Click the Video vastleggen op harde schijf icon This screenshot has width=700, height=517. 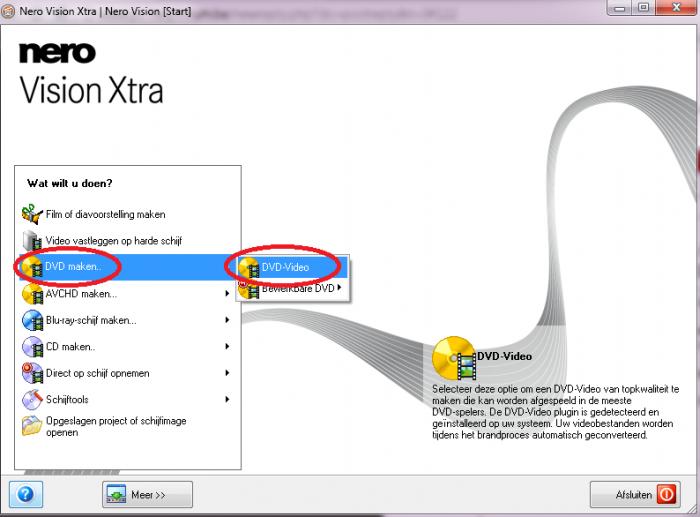click(32, 241)
